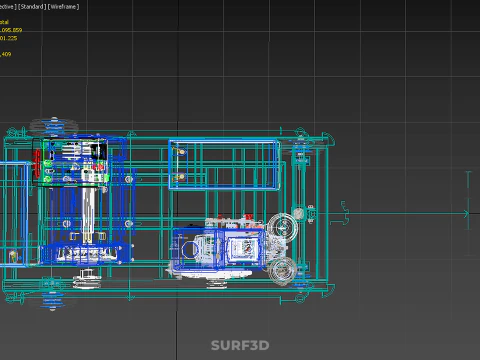
Task: Click the red part on the control panel
Action: [37, 159]
